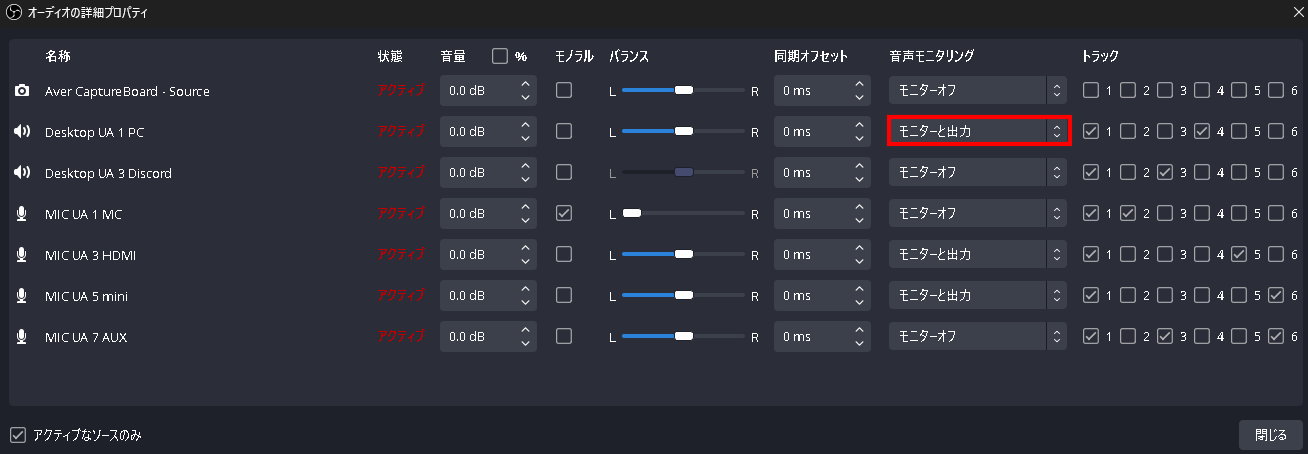The image size is (1308, 454).
Task: Increase volume dB for MIC UA 7 AUX
Action: 526,330
